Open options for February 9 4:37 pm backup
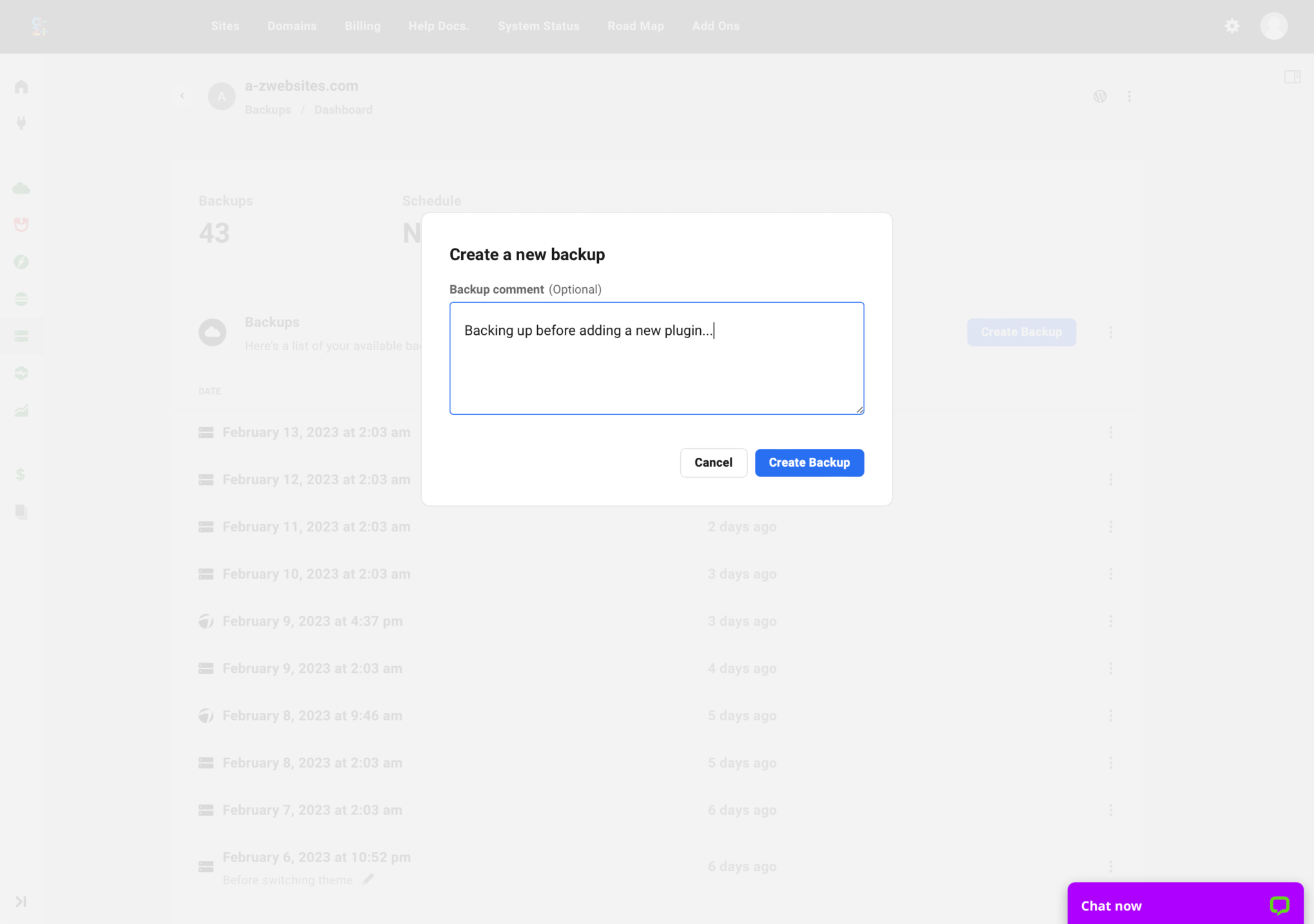Viewport: 1314px width, 924px height. (1110, 621)
